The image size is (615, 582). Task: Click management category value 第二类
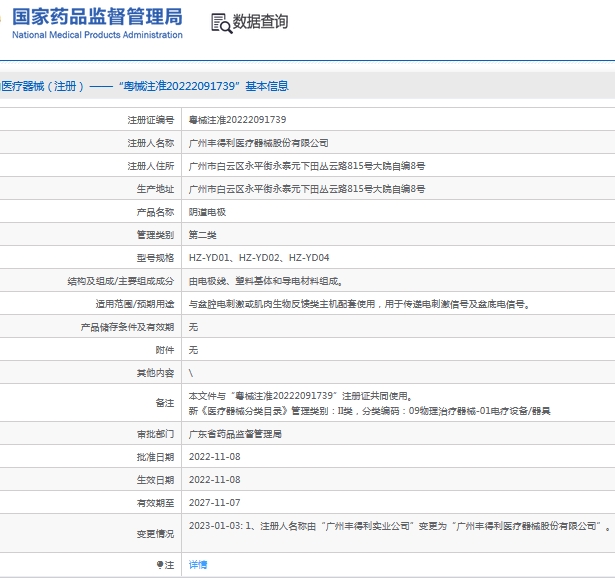pos(202,235)
